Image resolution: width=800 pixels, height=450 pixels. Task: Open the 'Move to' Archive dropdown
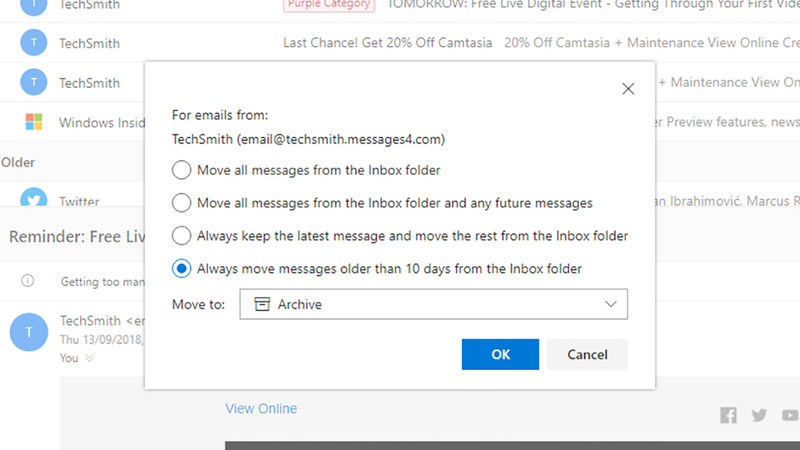434,304
